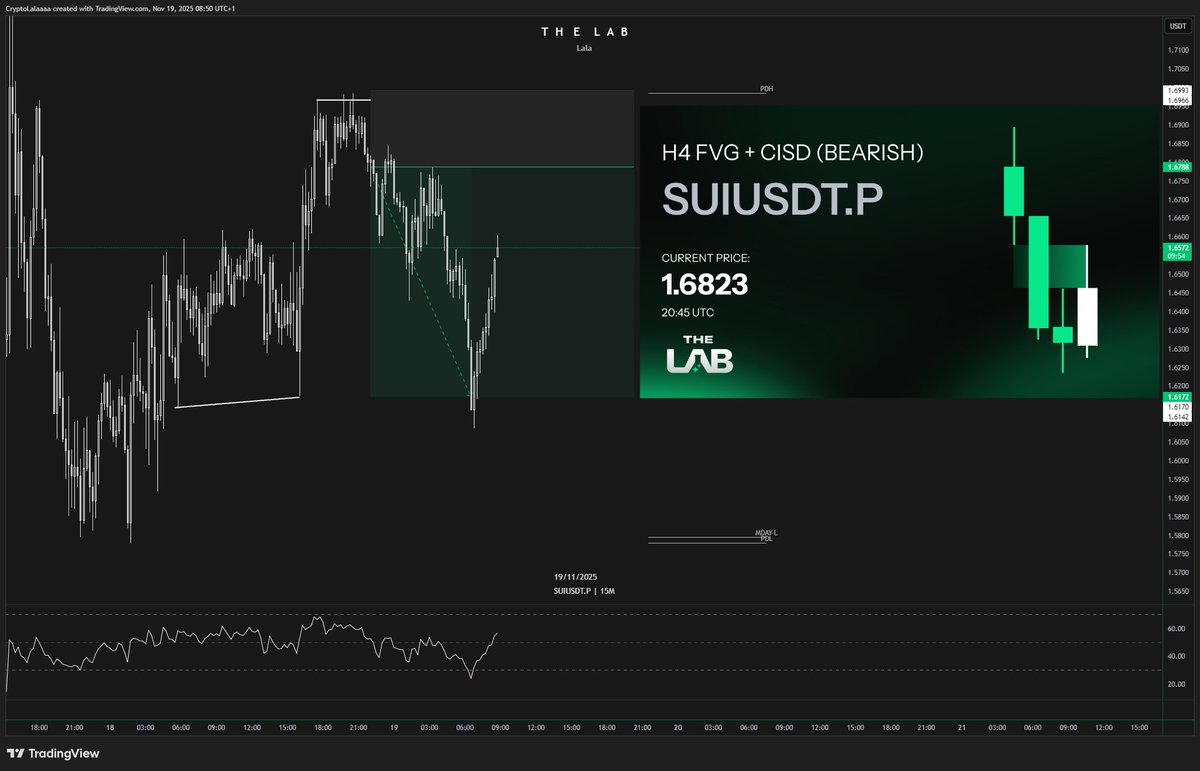This screenshot has height=771, width=1200.
Task: Click THE LAB logo in the green overlay card
Action: click(x=700, y=356)
